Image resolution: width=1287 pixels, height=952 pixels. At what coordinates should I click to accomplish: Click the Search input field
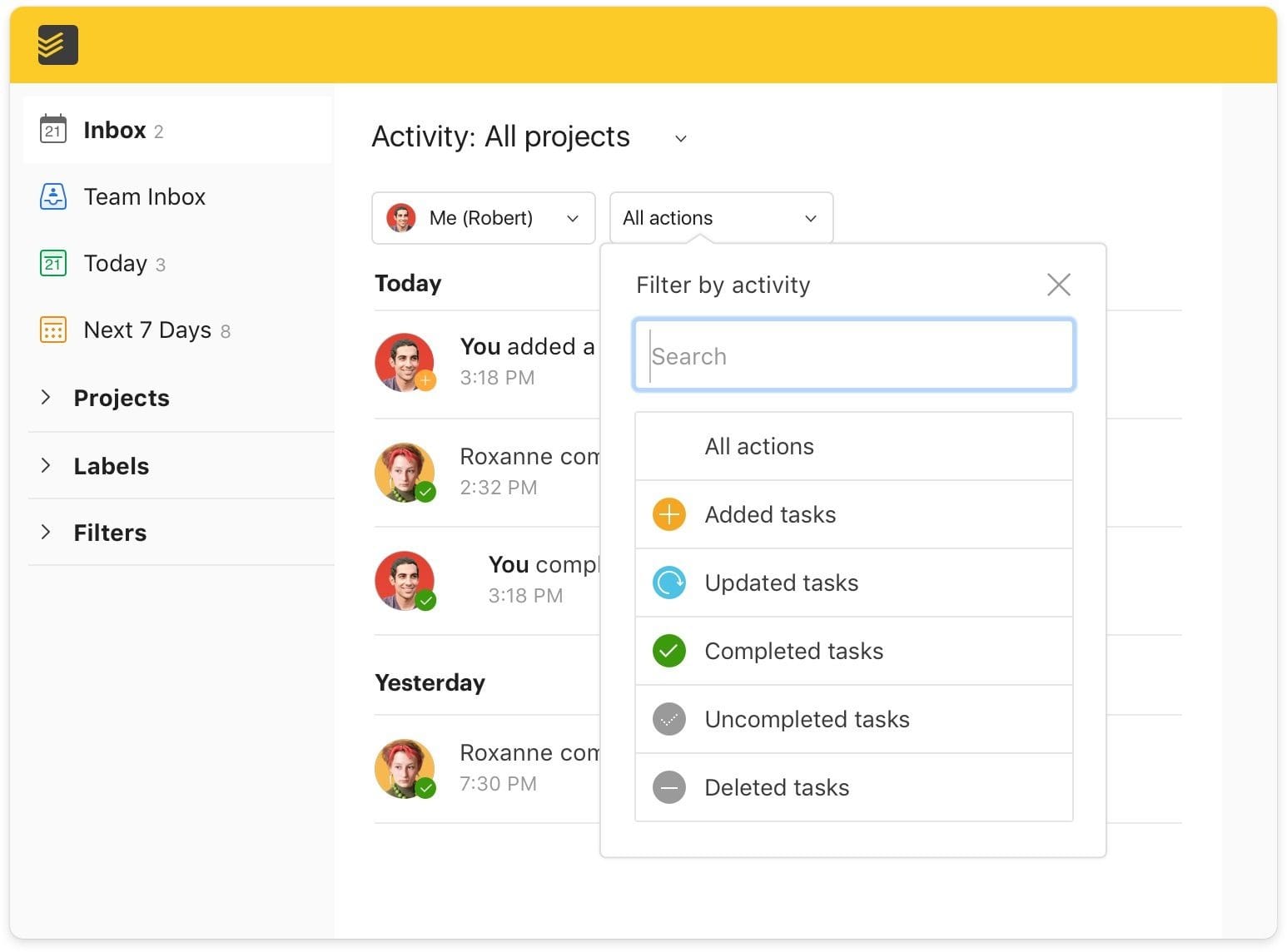[x=854, y=355]
